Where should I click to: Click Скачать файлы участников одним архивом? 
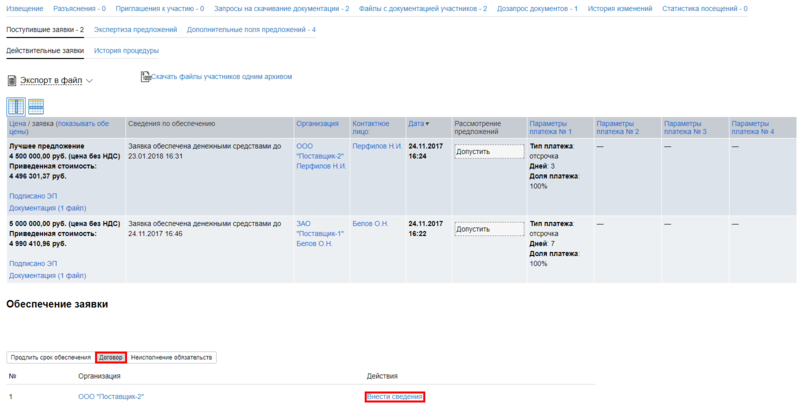click(221, 76)
